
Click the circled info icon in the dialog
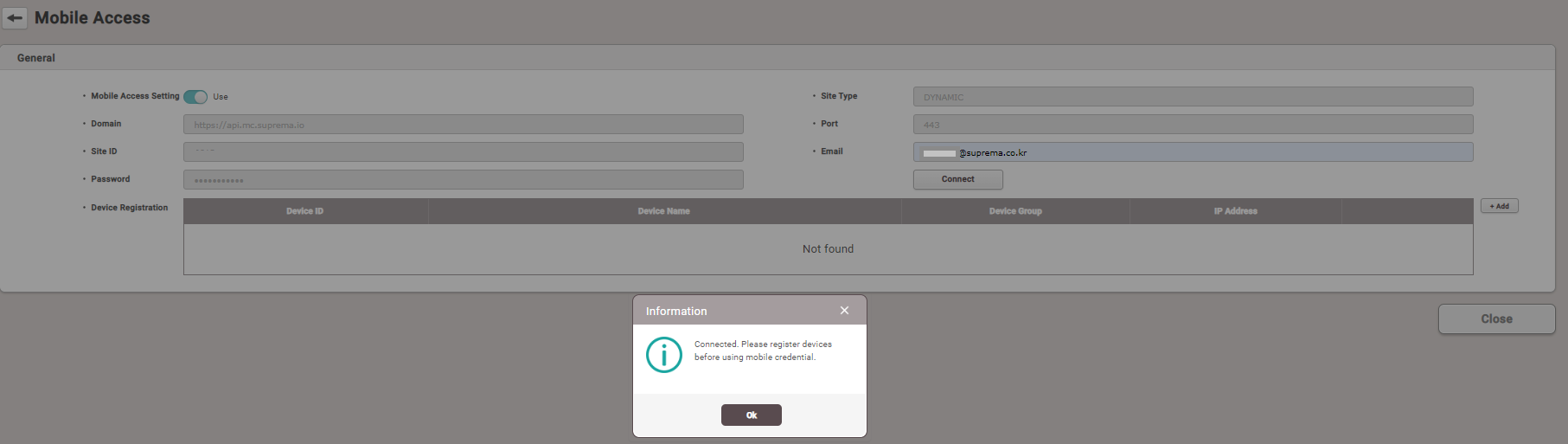click(664, 355)
